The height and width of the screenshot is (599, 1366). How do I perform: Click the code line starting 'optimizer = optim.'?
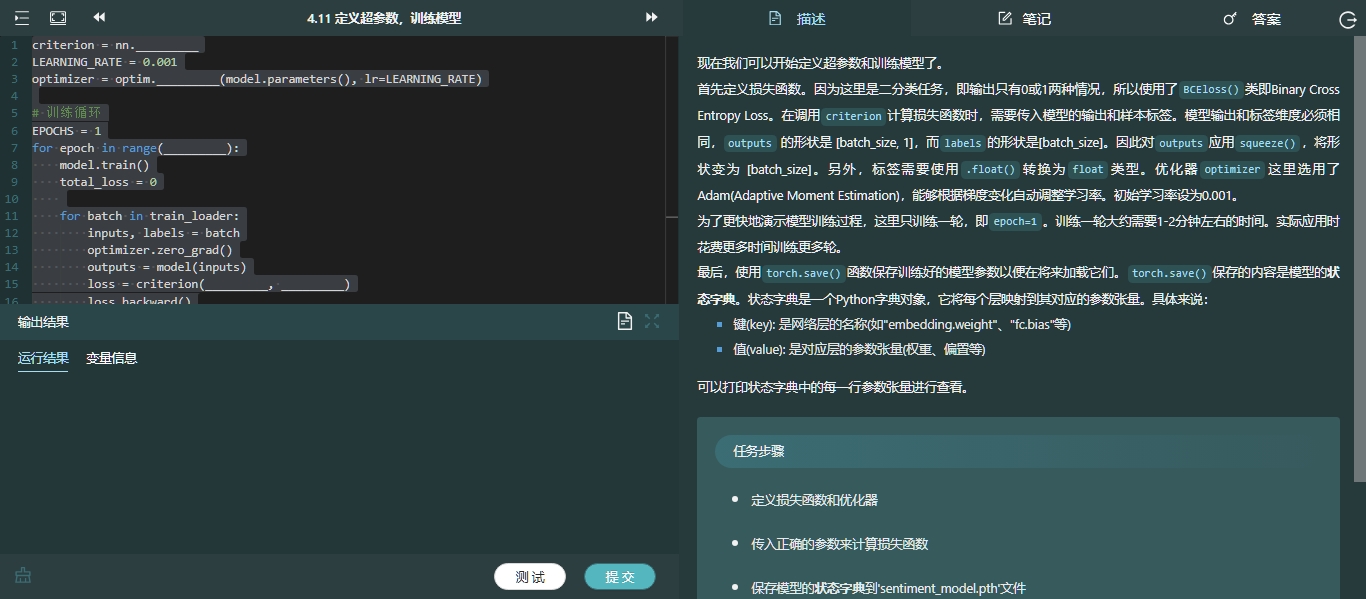[257, 79]
